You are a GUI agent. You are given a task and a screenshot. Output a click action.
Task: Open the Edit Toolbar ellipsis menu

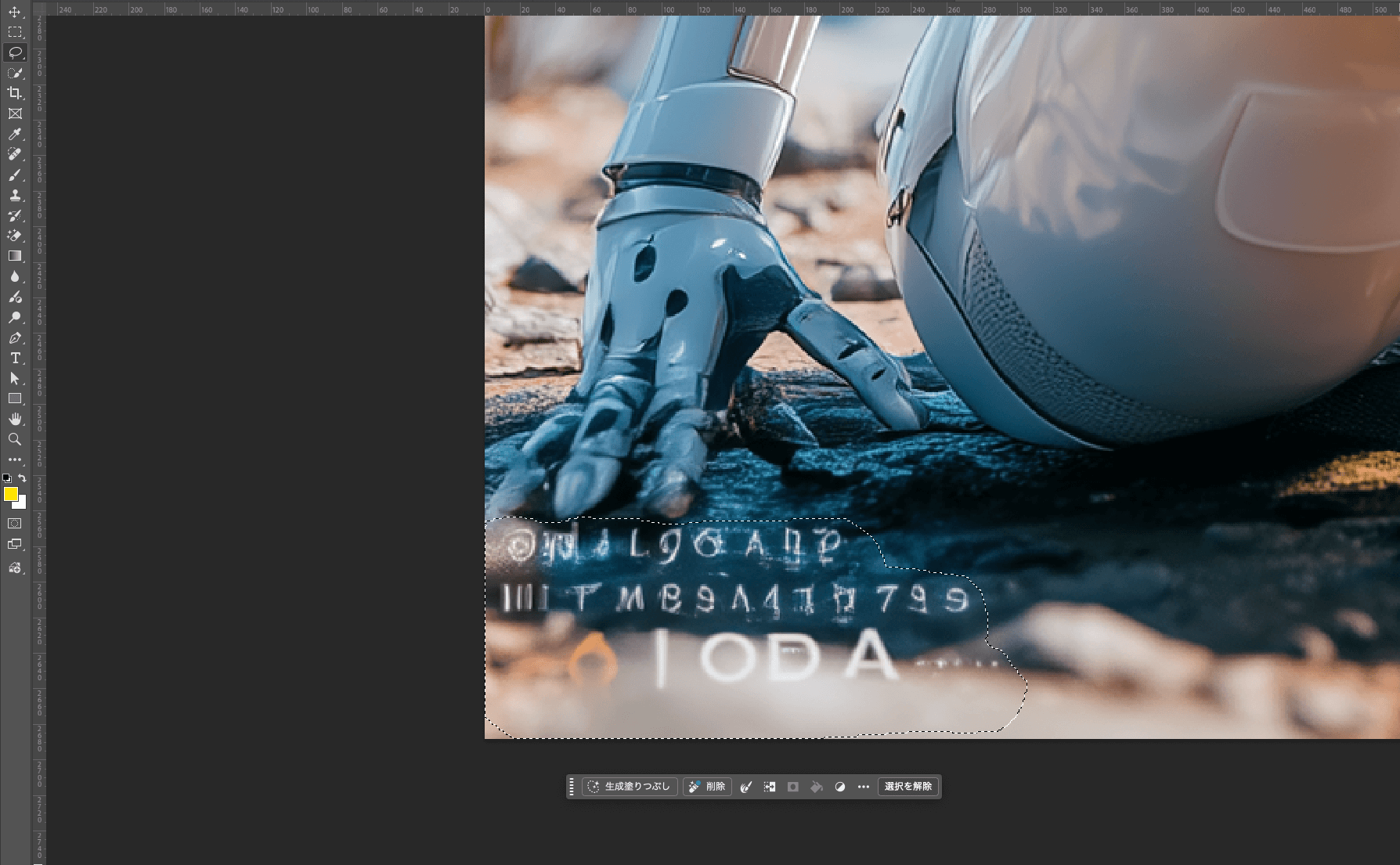tap(14, 460)
